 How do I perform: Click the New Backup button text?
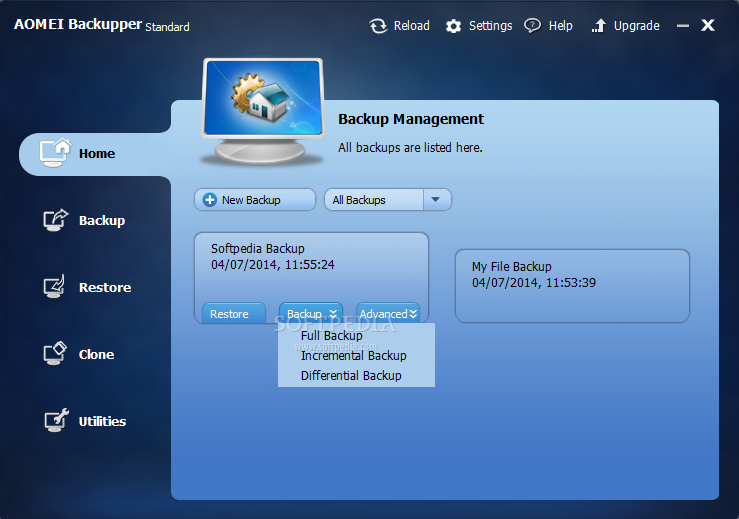(251, 200)
